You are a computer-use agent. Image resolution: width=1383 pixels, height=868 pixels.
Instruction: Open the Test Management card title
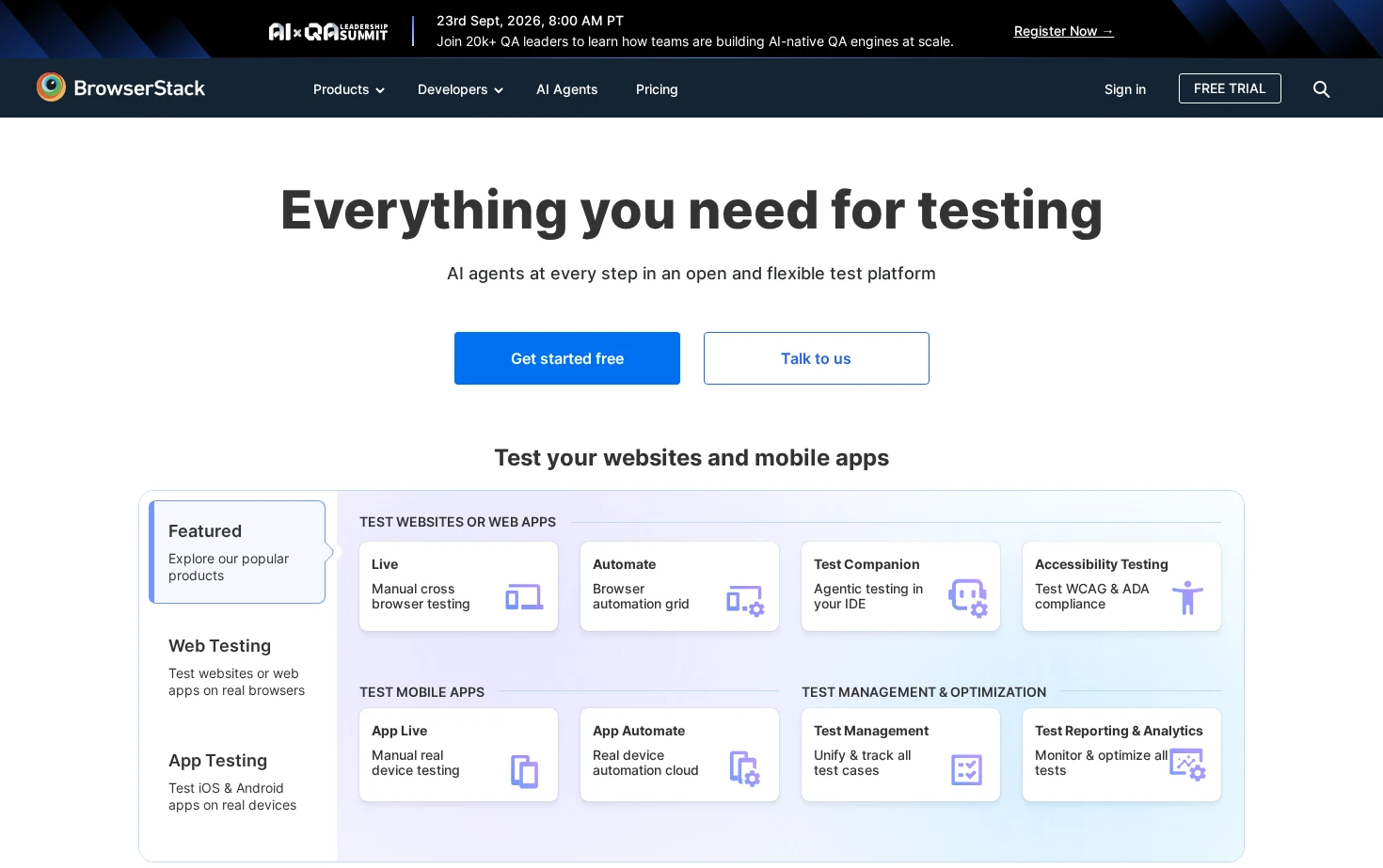click(x=871, y=731)
